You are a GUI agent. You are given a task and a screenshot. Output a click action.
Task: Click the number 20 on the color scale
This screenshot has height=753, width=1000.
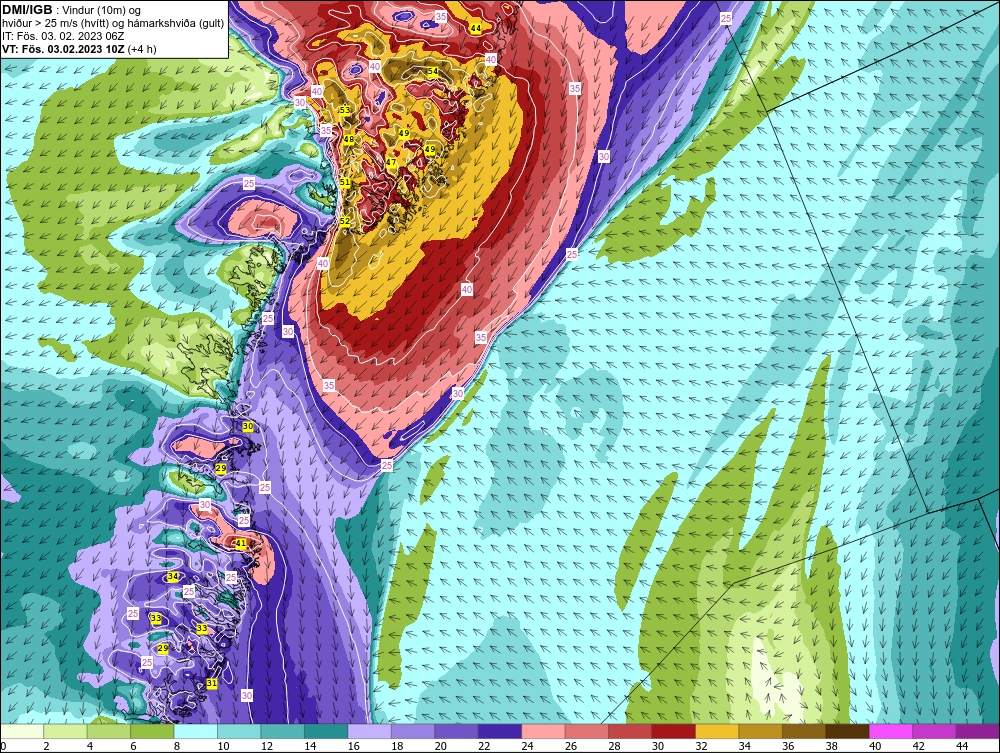click(440, 746)
